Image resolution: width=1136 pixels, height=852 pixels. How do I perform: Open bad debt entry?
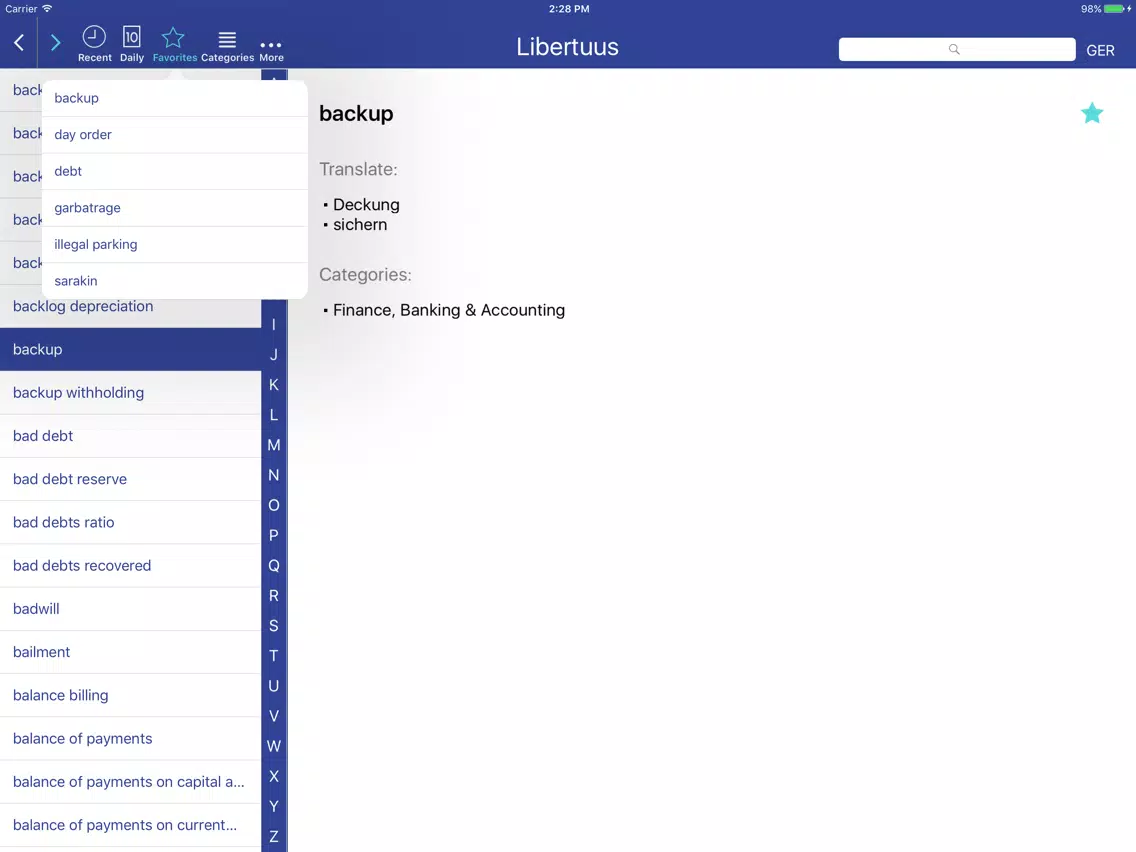pos(130,436)
